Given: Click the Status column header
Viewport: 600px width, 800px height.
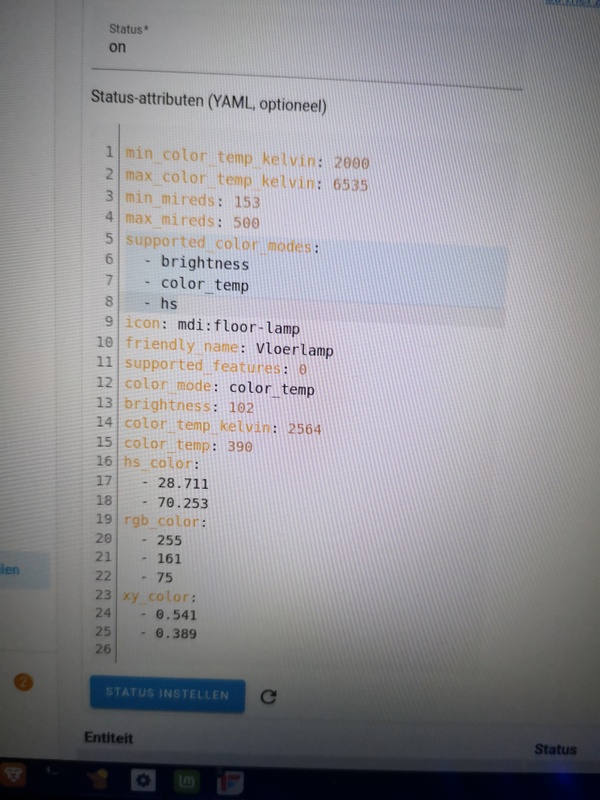Looking at the screenshot, I should coord(555,749).
